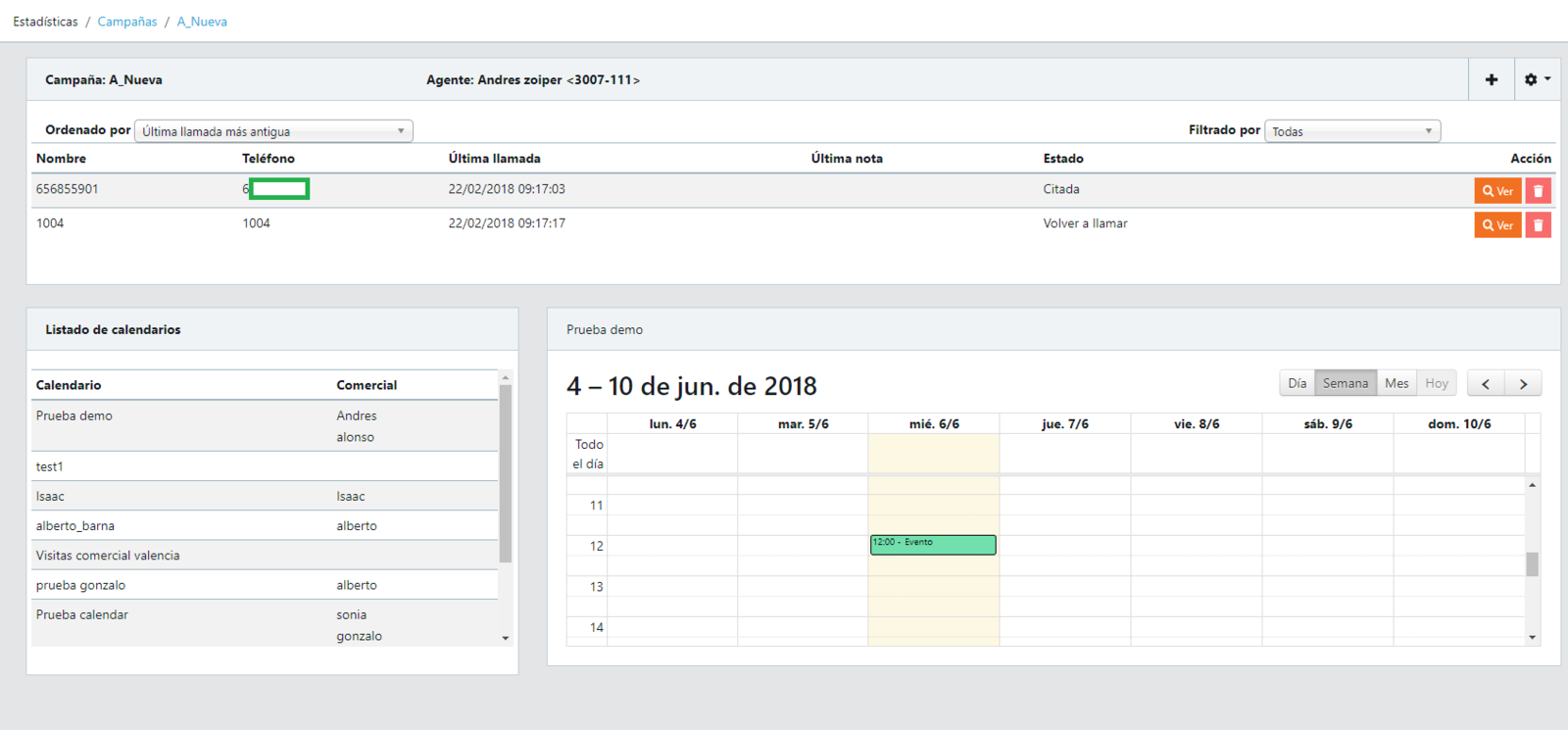Switch calendar to Mes view
1568x730 pixels.
click(1396, 383)
